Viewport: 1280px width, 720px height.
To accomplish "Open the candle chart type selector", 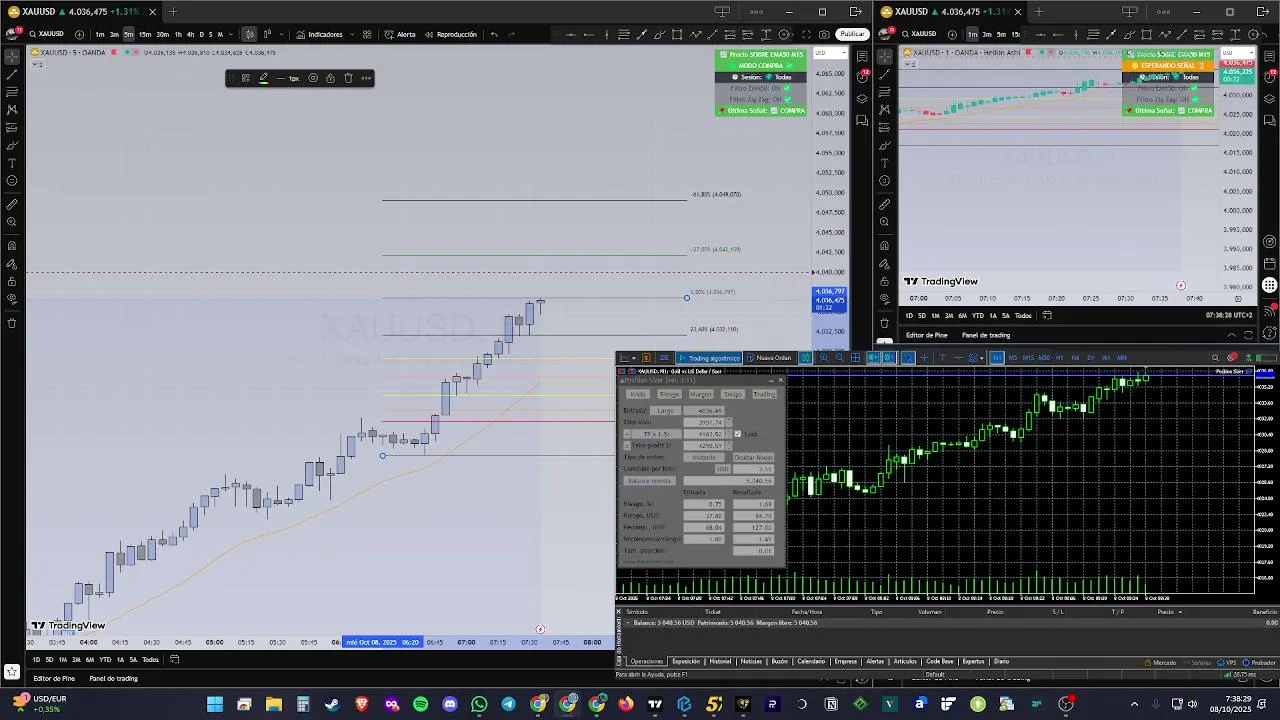I will point(250,34).
